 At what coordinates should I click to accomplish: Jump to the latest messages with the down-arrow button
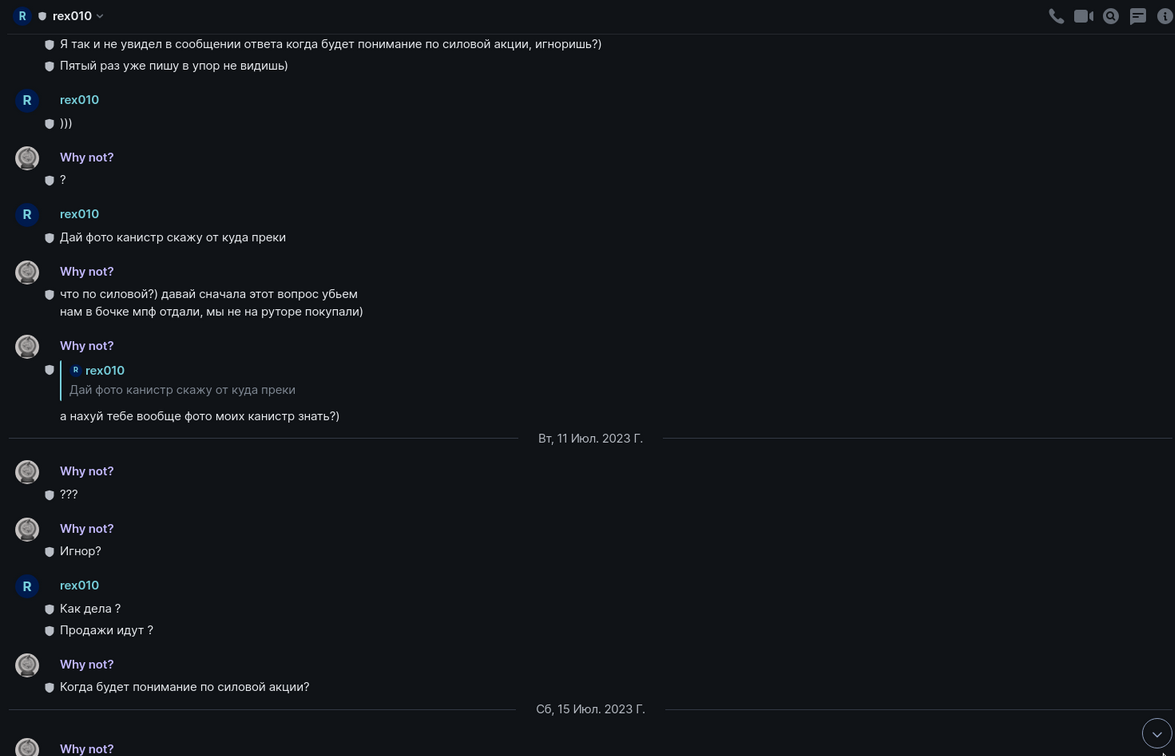click(1156, 733)
